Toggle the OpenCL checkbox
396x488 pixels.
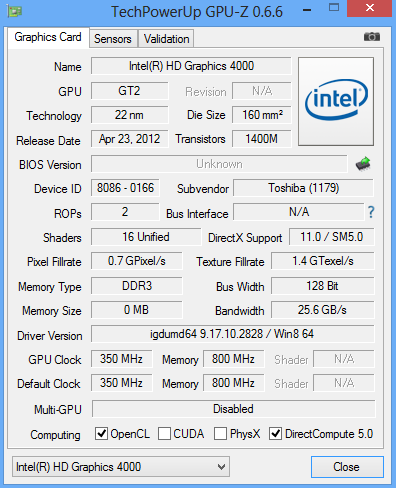[101, 434]
